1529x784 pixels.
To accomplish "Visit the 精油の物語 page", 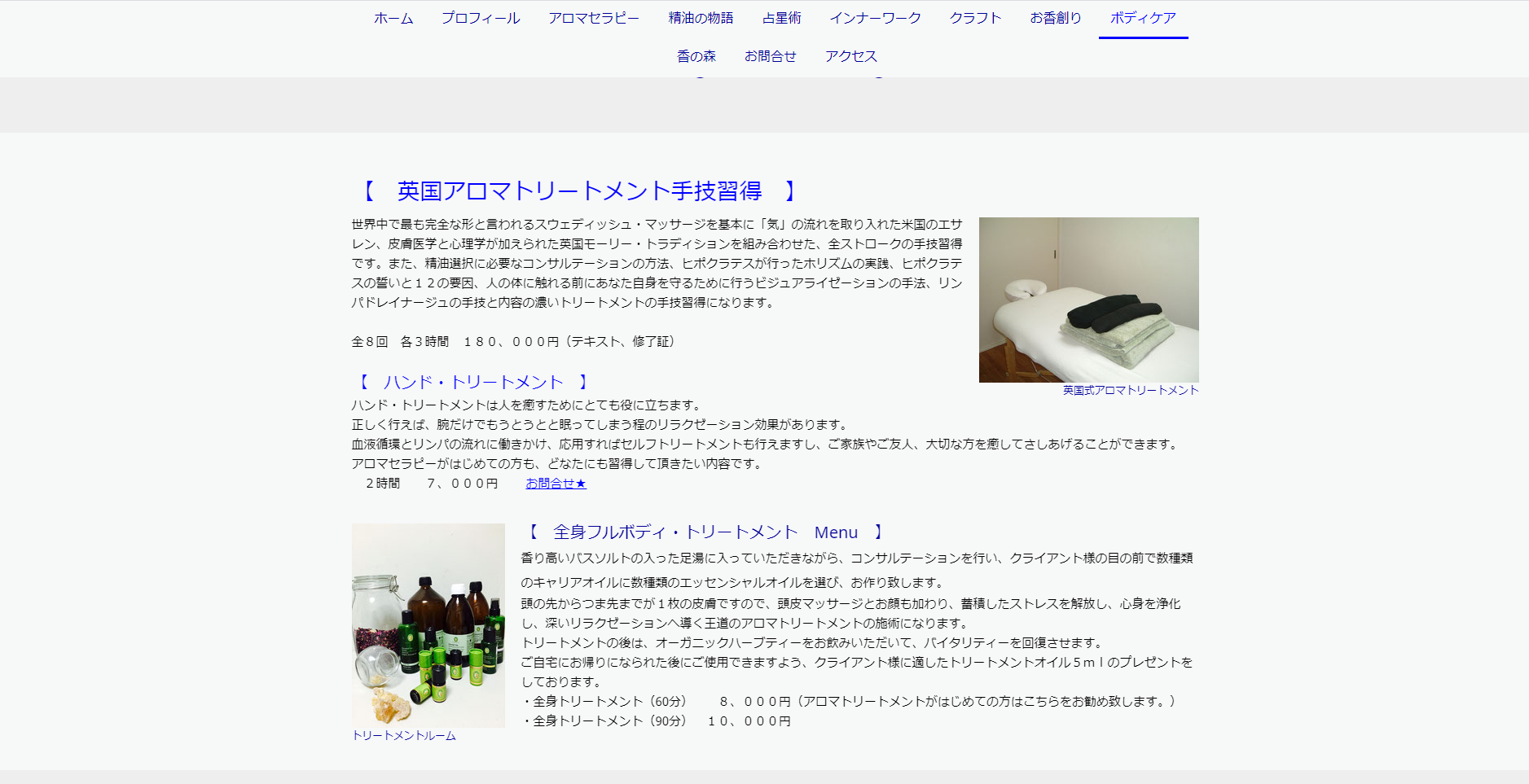I will (701, 17).
